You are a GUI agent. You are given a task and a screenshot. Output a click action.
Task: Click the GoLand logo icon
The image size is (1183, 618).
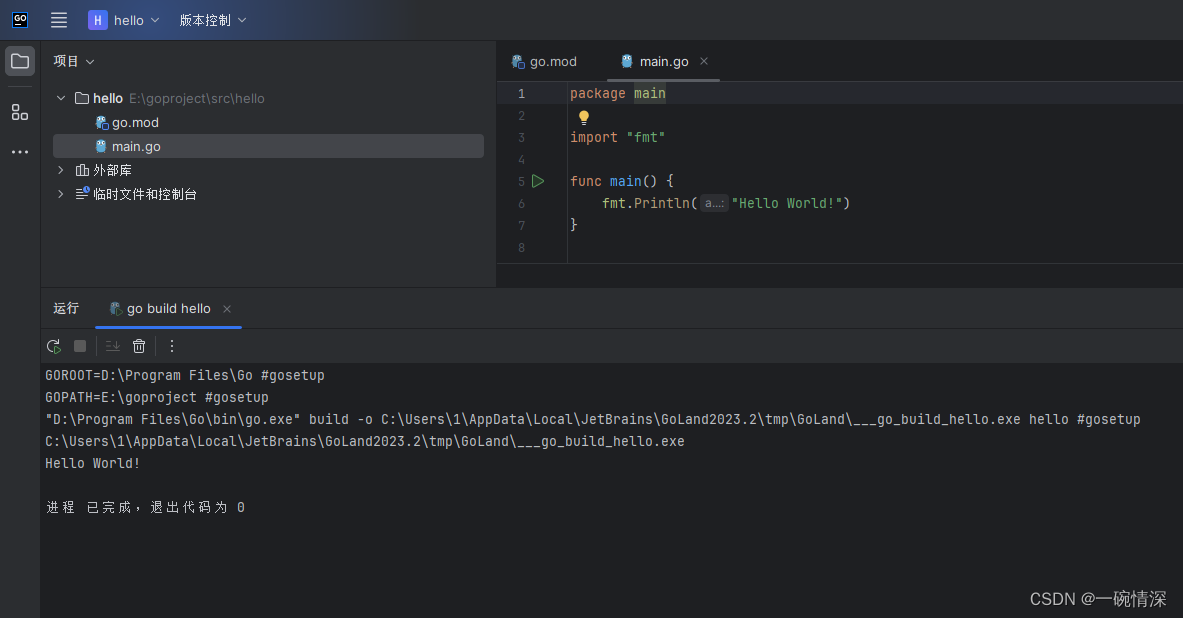[20, 20]
